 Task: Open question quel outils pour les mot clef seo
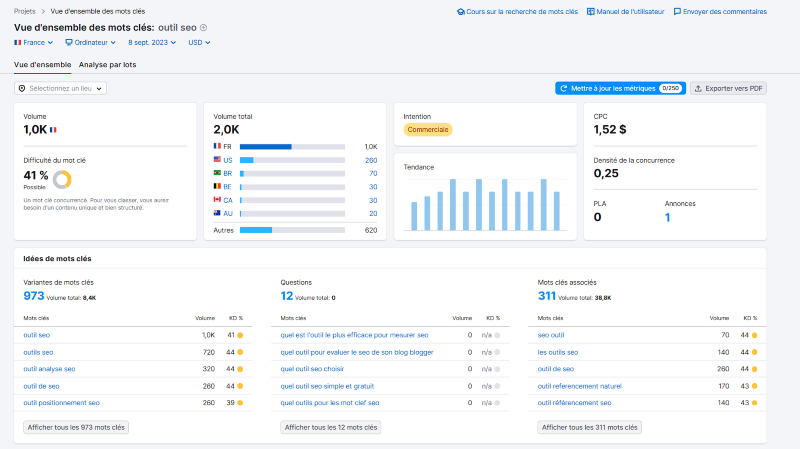pyautogui.click(x=330, y=403)
